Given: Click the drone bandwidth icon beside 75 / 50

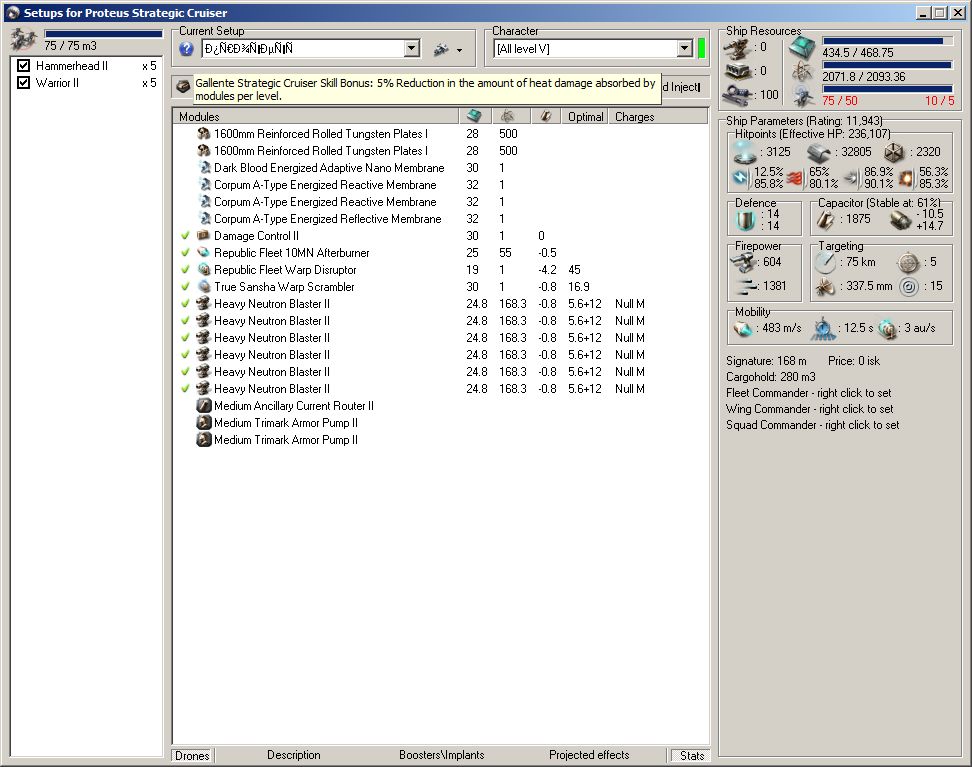Looking at the screenshot, I should 804,96.
